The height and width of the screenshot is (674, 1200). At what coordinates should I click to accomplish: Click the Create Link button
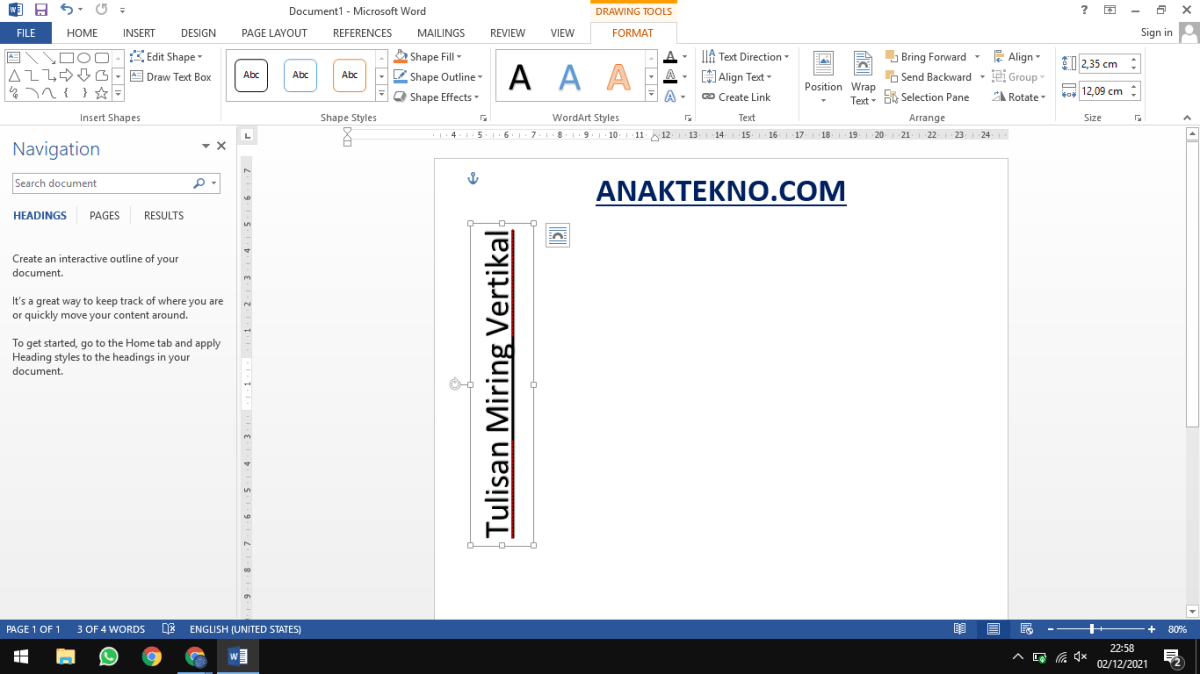tap(737, 97)
